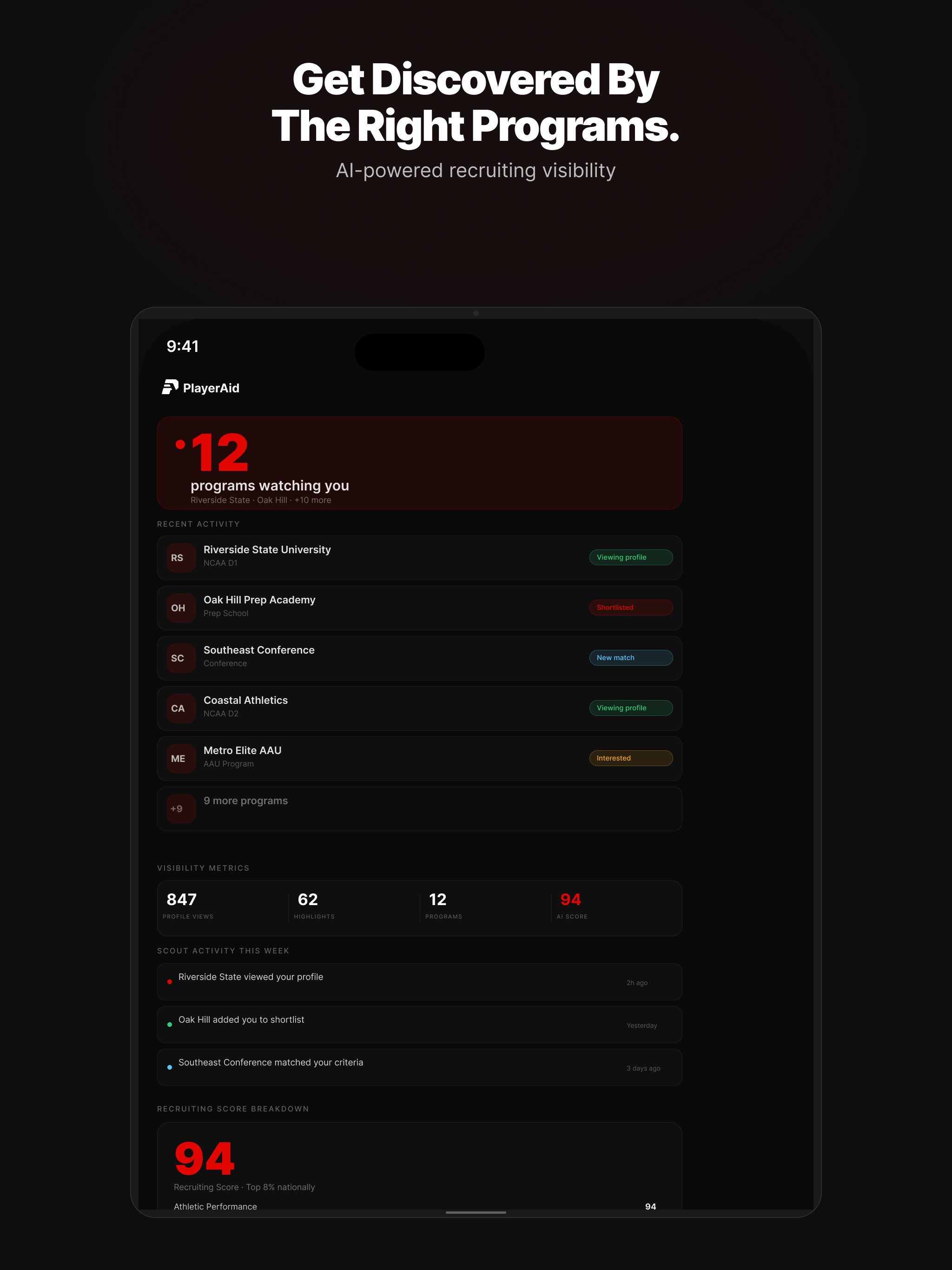The image size is (952, 1270).
Task: Open the OH avatar for Oak Hill Prep
Action: tap(181, 608)
